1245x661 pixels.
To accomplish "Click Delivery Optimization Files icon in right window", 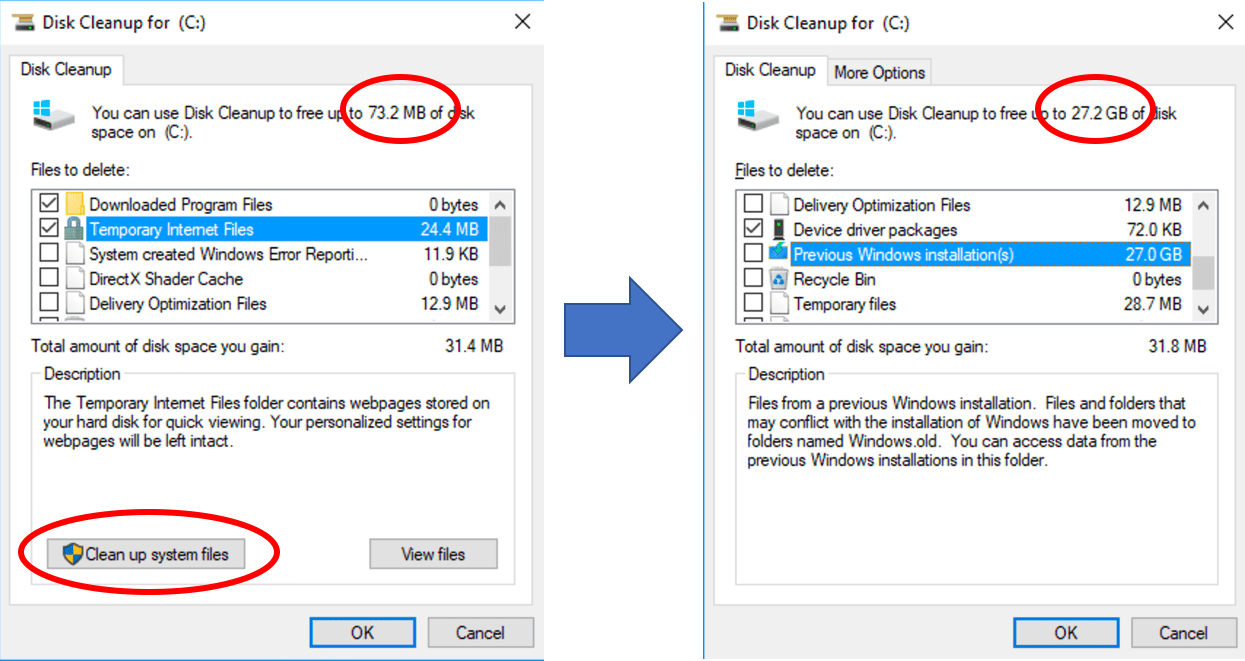I will pyautogui.click(x=778, y=204).
